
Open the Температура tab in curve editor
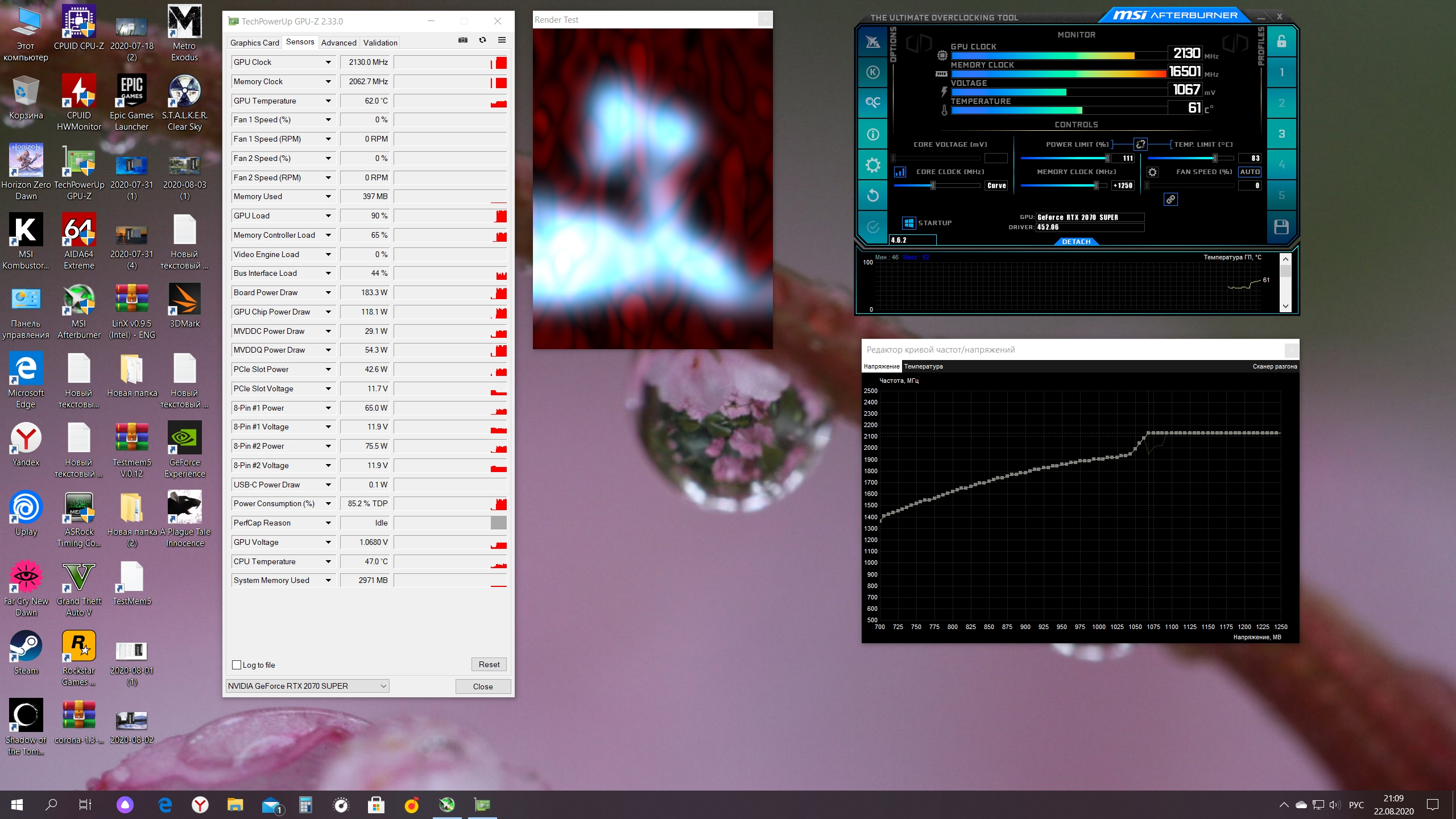click(923, 367)
